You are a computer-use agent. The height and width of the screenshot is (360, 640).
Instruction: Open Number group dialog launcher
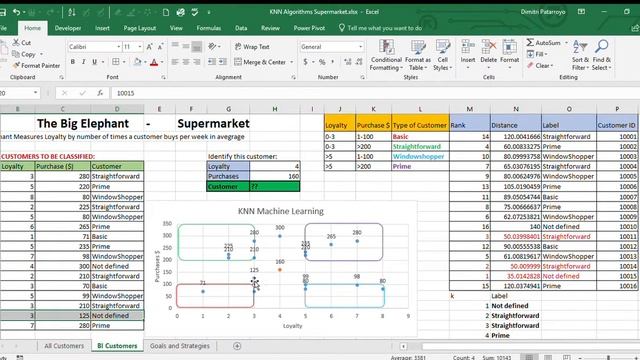pyautogui.click(x=362, y=77)
